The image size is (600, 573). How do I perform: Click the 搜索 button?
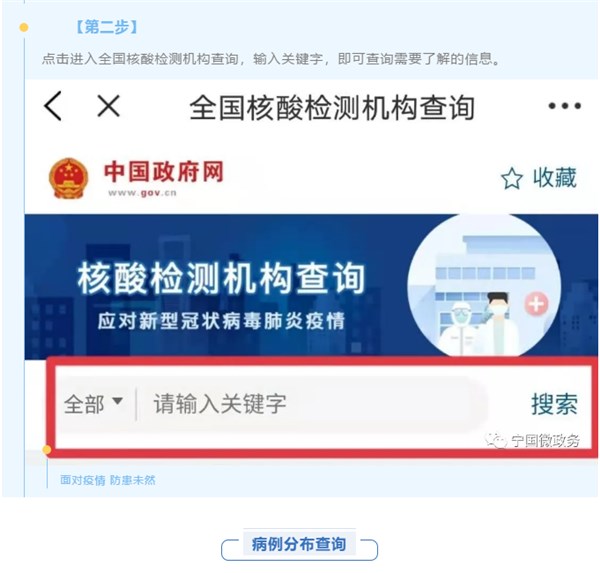[x=554, y=404]
